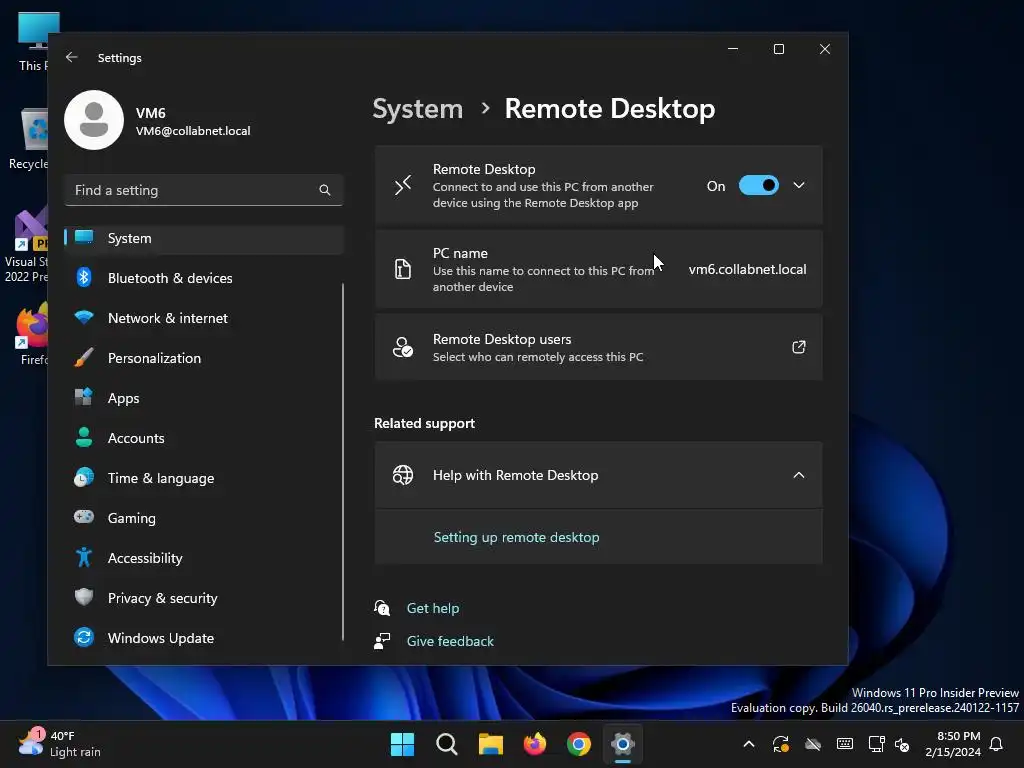Click the touch keyboard tray icon
This screenshot has width=1024, height=768.
pyautogui.click(x=844, y=744)
